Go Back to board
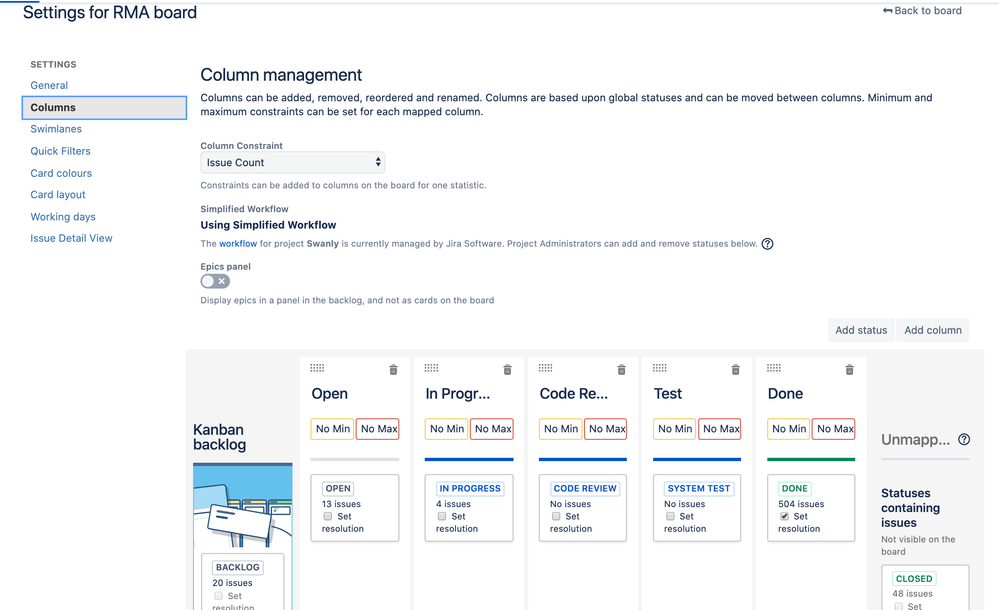The width and height of the screenshot is (999, 610). 922,11
